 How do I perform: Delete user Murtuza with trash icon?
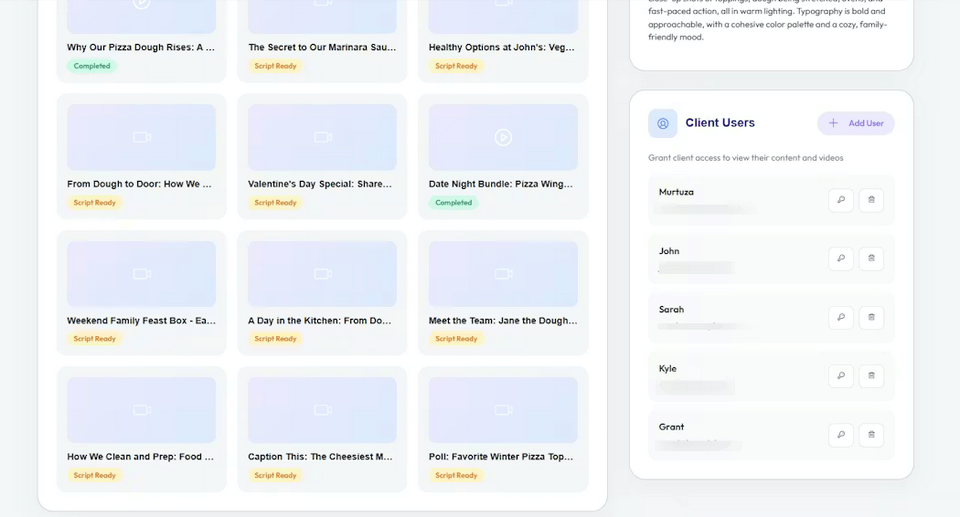tap(871, 200)
